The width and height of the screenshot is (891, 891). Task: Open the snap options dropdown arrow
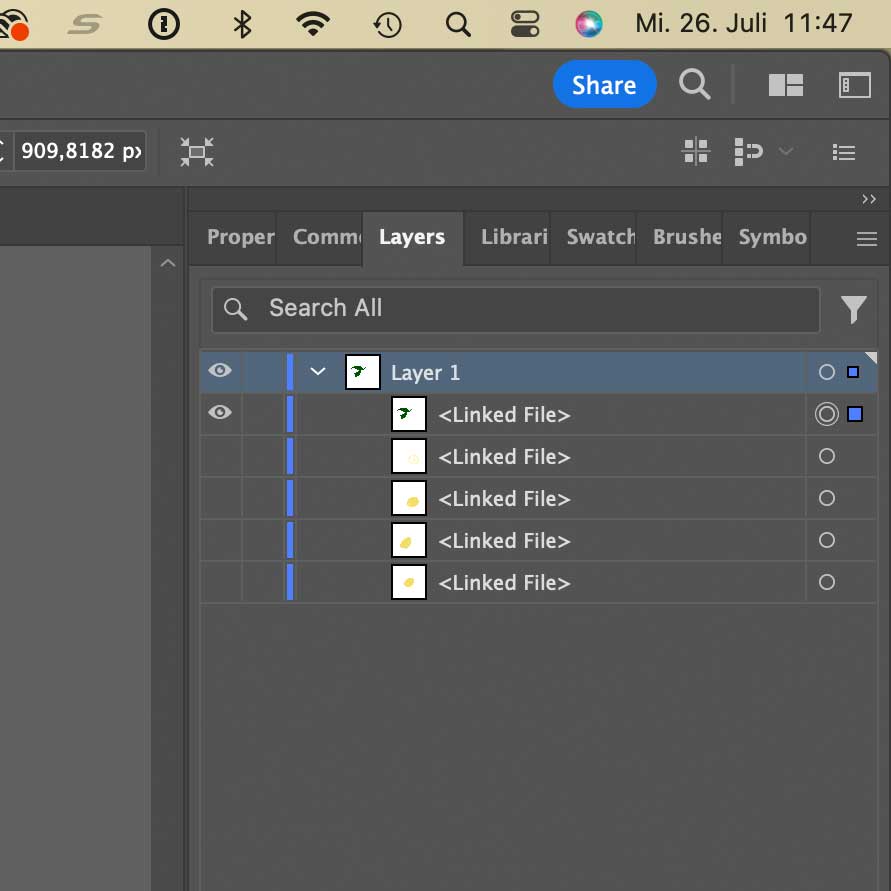point(786,151)
